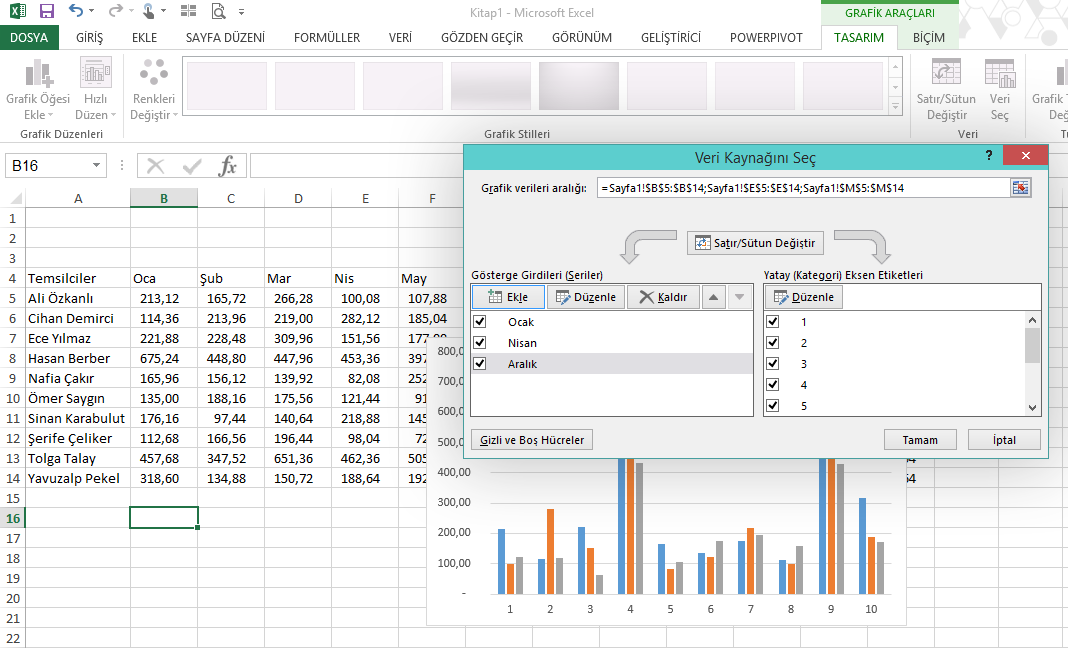1068x648 pixels.
Task: Move series up with the up arrow
Action: (x=713, y=297)
